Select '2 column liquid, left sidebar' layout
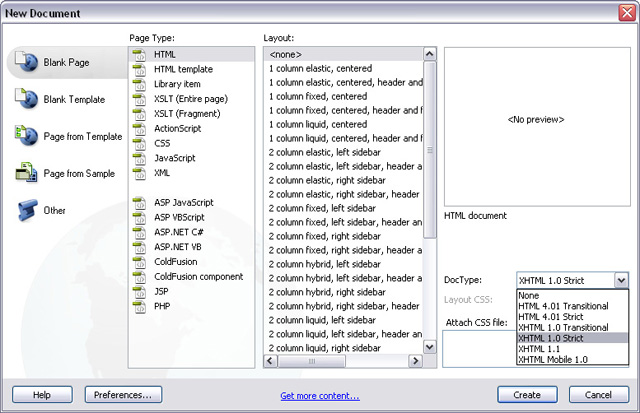 [x=344, y=320]
